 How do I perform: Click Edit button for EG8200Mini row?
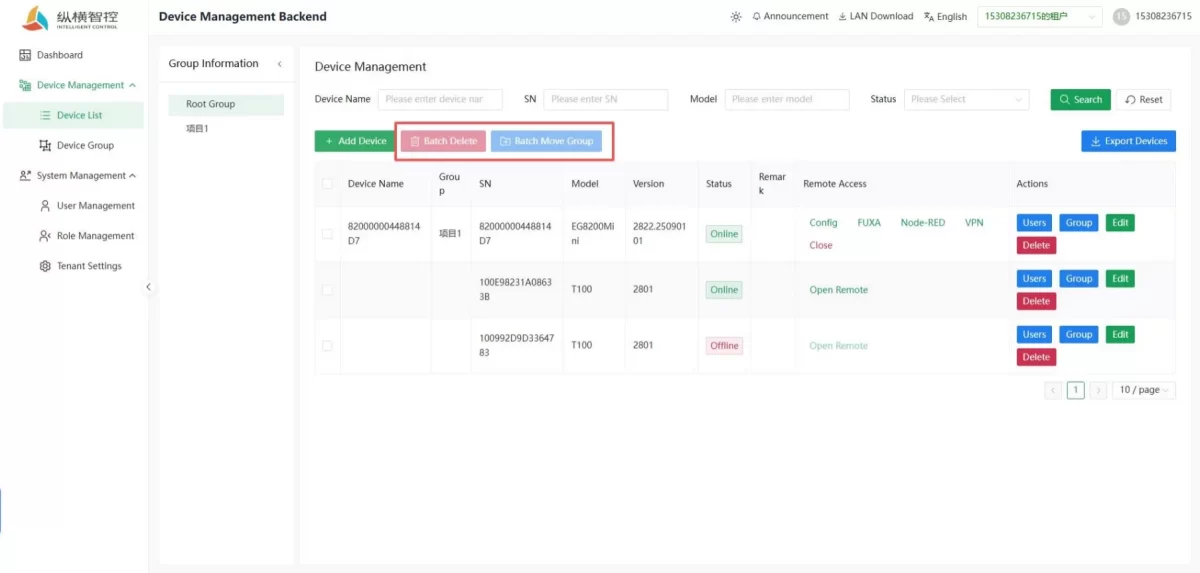click(x=1120, y=223)
